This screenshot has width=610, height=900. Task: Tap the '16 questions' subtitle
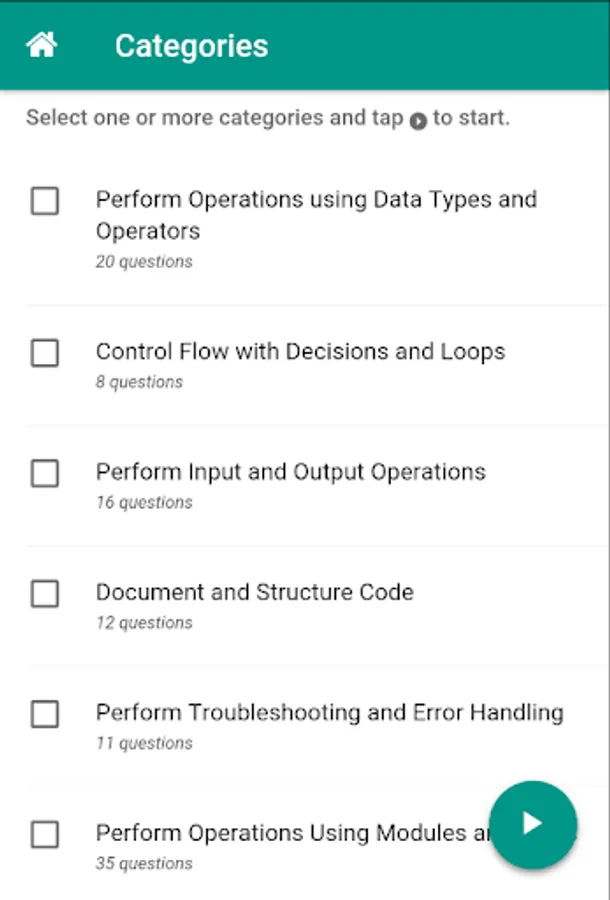coord(144,503)
